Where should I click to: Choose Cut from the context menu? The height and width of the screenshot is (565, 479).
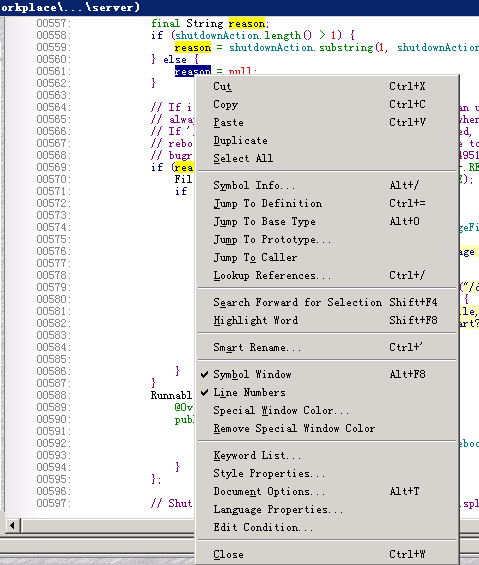[x=327, y=86]
